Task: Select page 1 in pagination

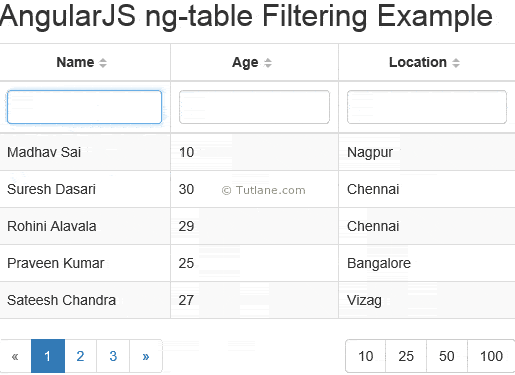Action: 48,356
